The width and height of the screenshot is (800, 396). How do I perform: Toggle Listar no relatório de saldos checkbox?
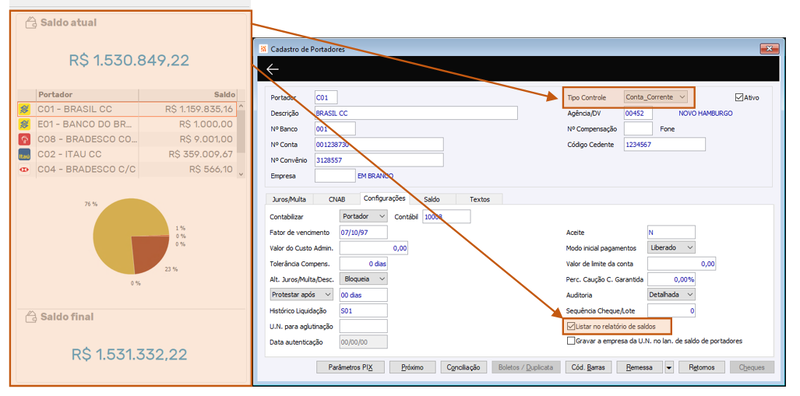point(571,326)
